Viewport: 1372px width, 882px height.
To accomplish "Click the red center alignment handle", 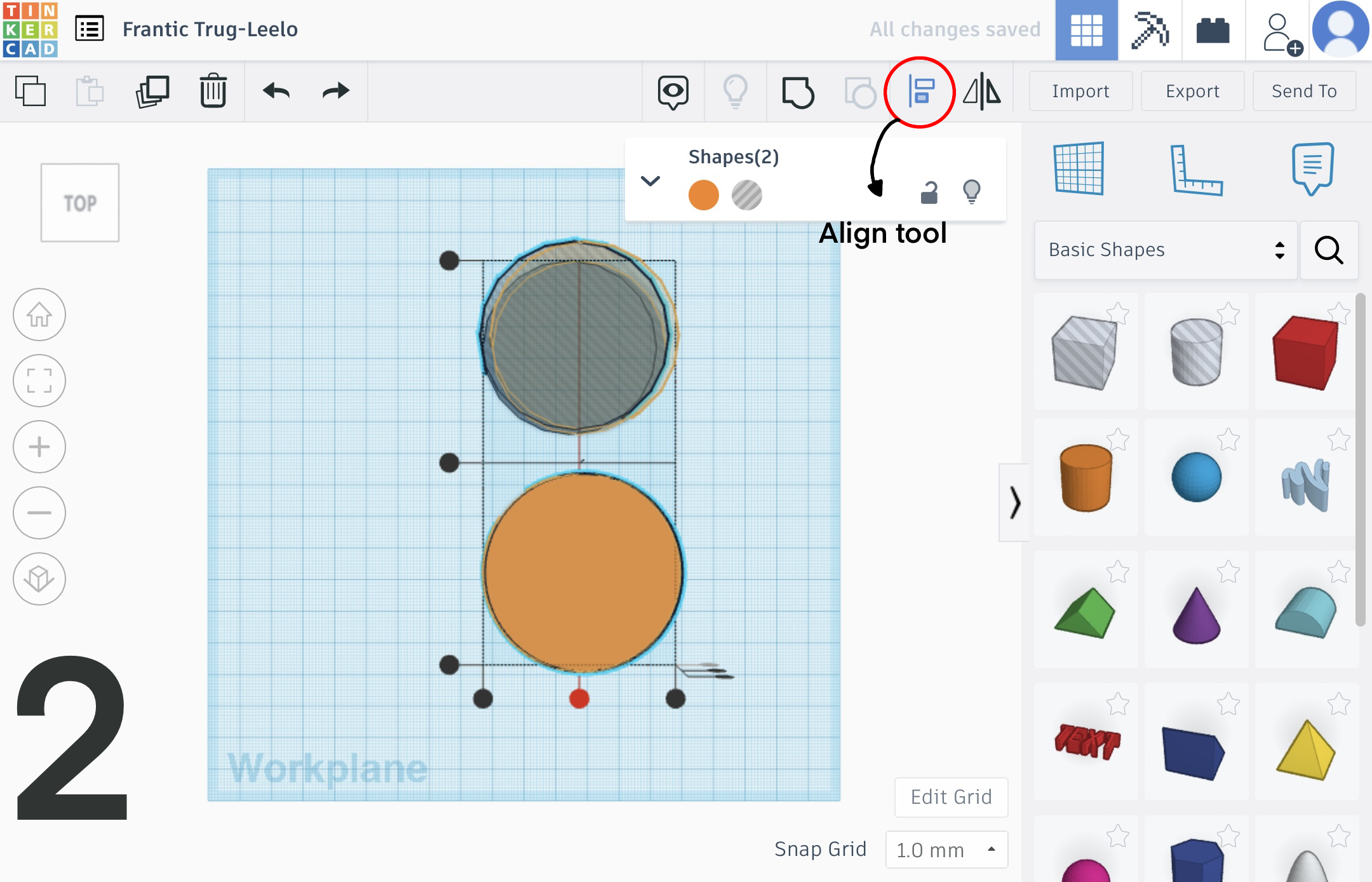I will 579,699.
